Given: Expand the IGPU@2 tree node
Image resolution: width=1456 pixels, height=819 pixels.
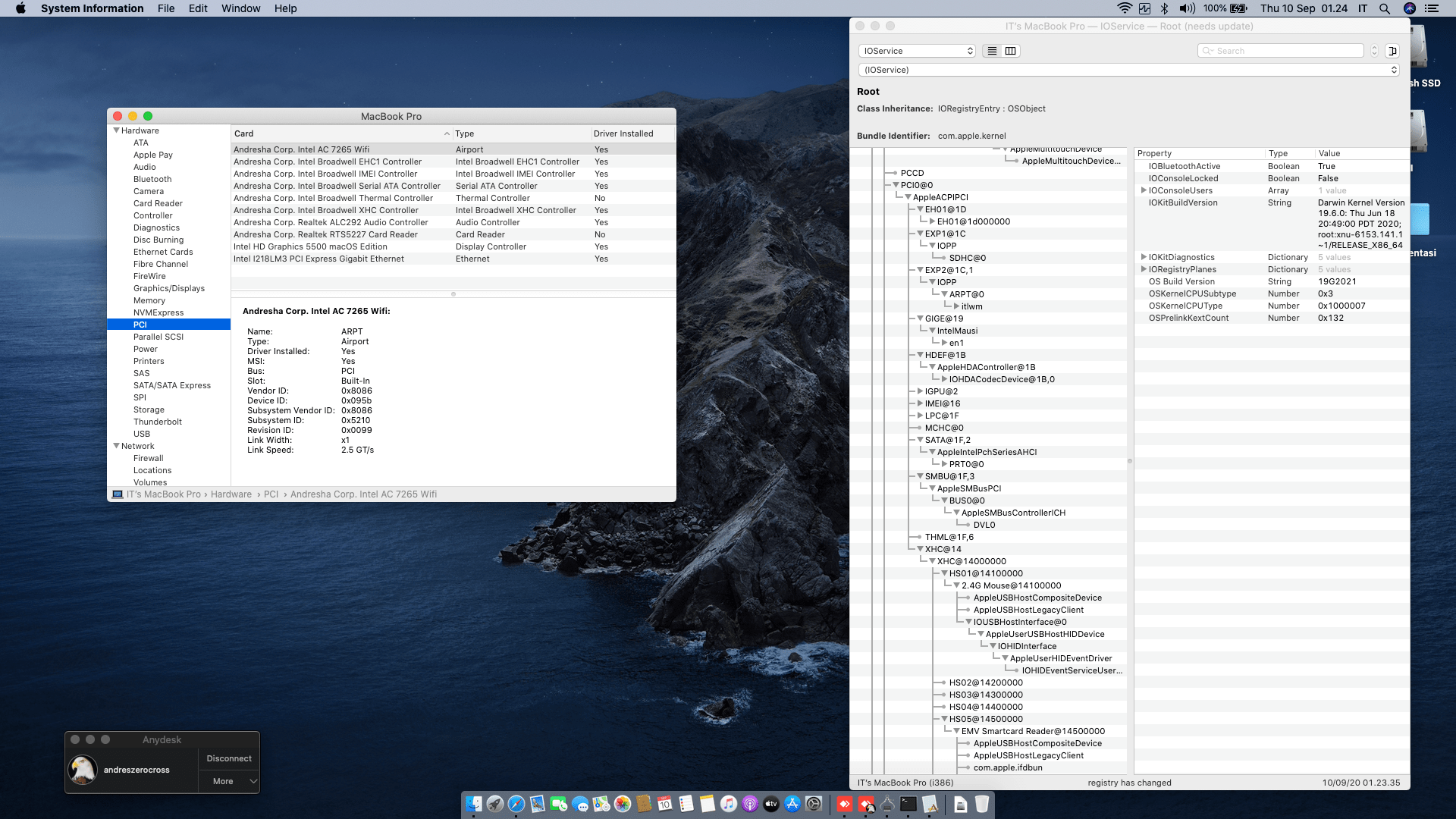Looking at the screenshot, I should click(x=920, y=391).
